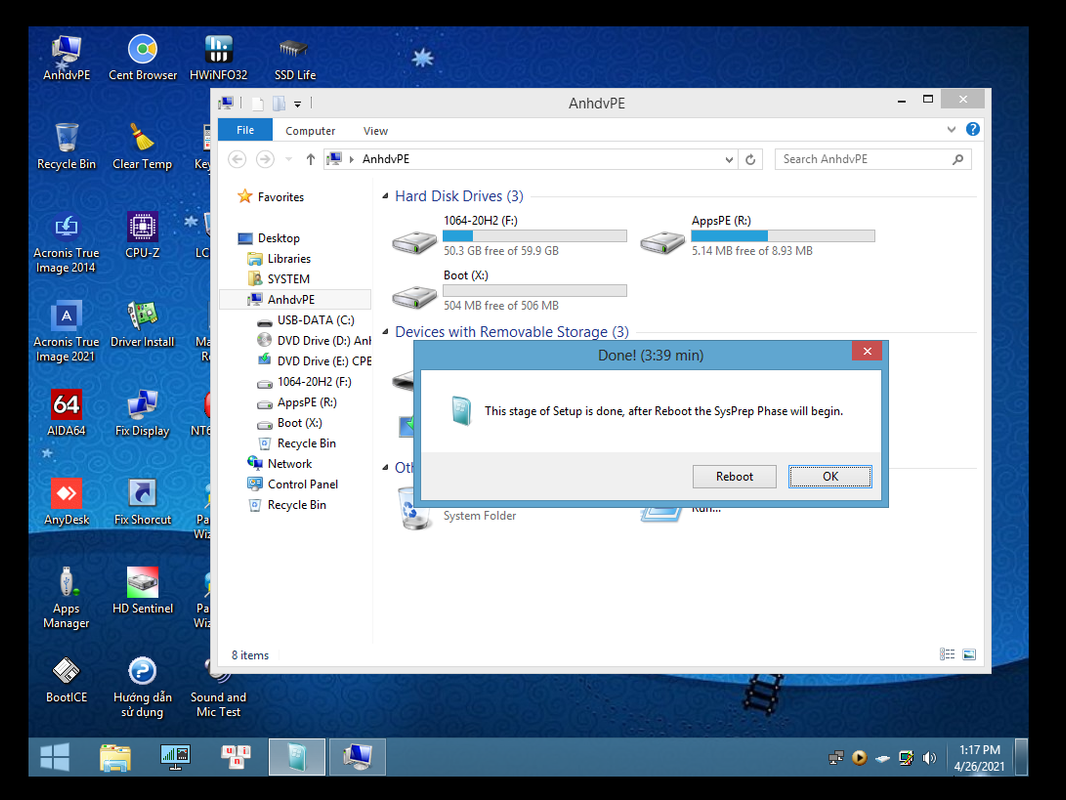Viewport: 1066px width, 800px height.
Task: Click OK in the Done dialog
Action: point(830,476)
